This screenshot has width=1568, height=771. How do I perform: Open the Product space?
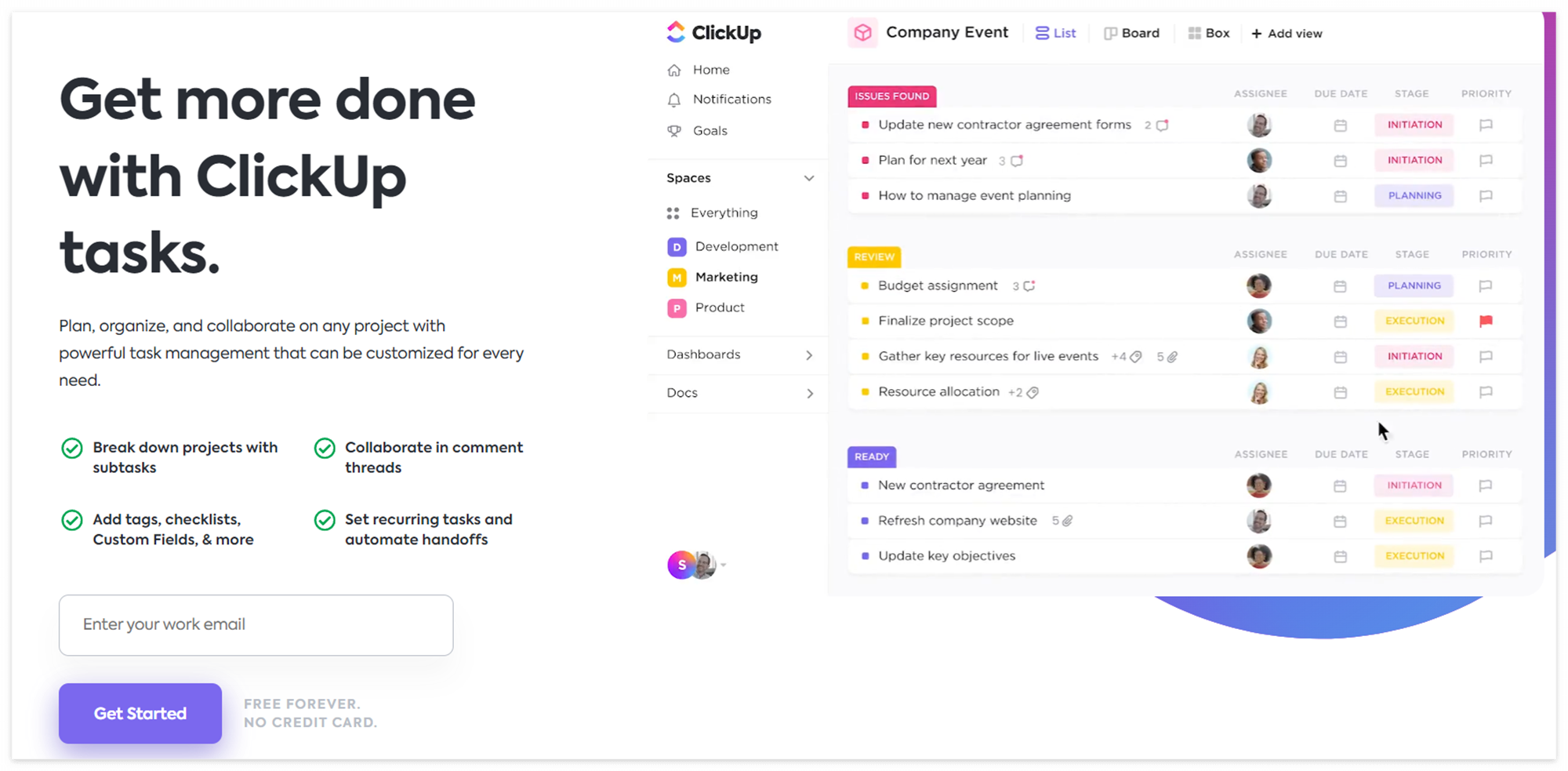click(x=706, y=307)
